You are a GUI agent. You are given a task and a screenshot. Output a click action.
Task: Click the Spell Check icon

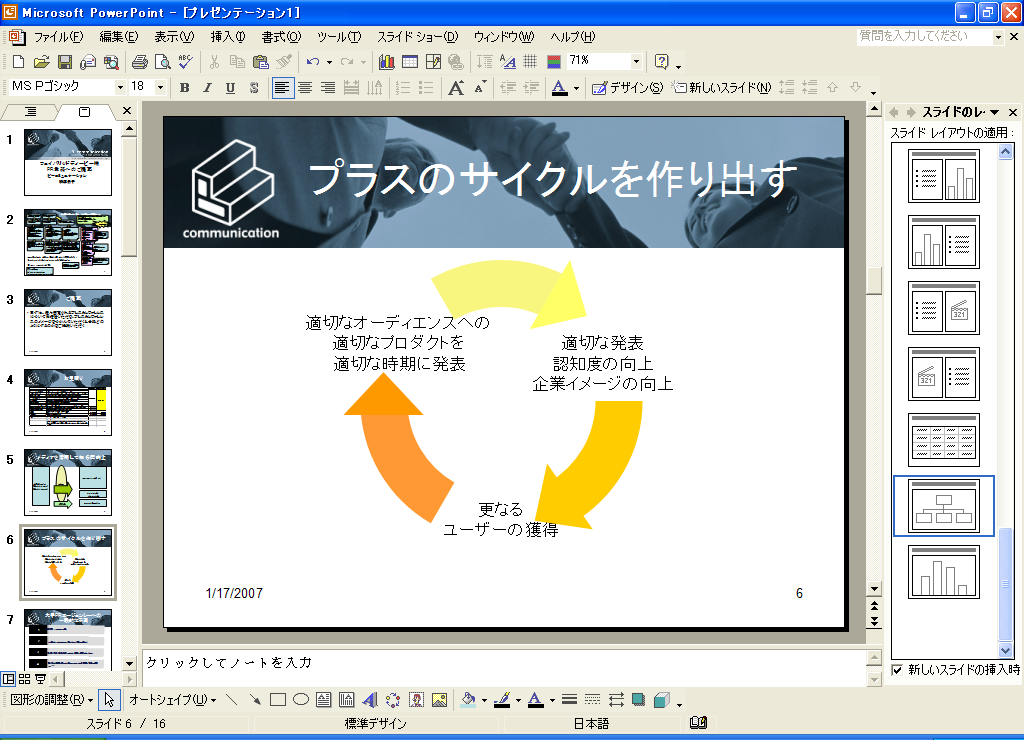[x=185, y=62]
